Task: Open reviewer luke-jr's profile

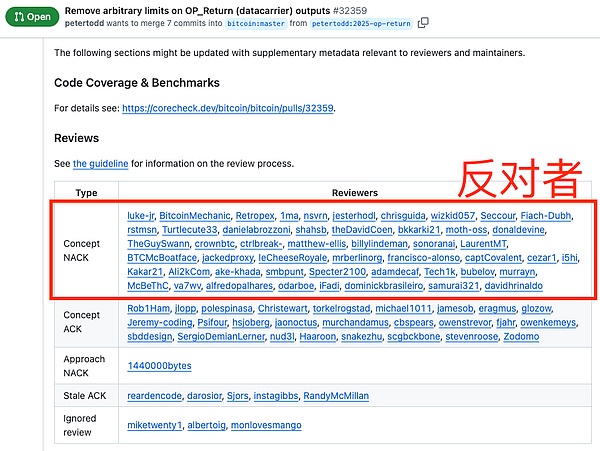Action: pyautogui.click(x=141, y=215)
